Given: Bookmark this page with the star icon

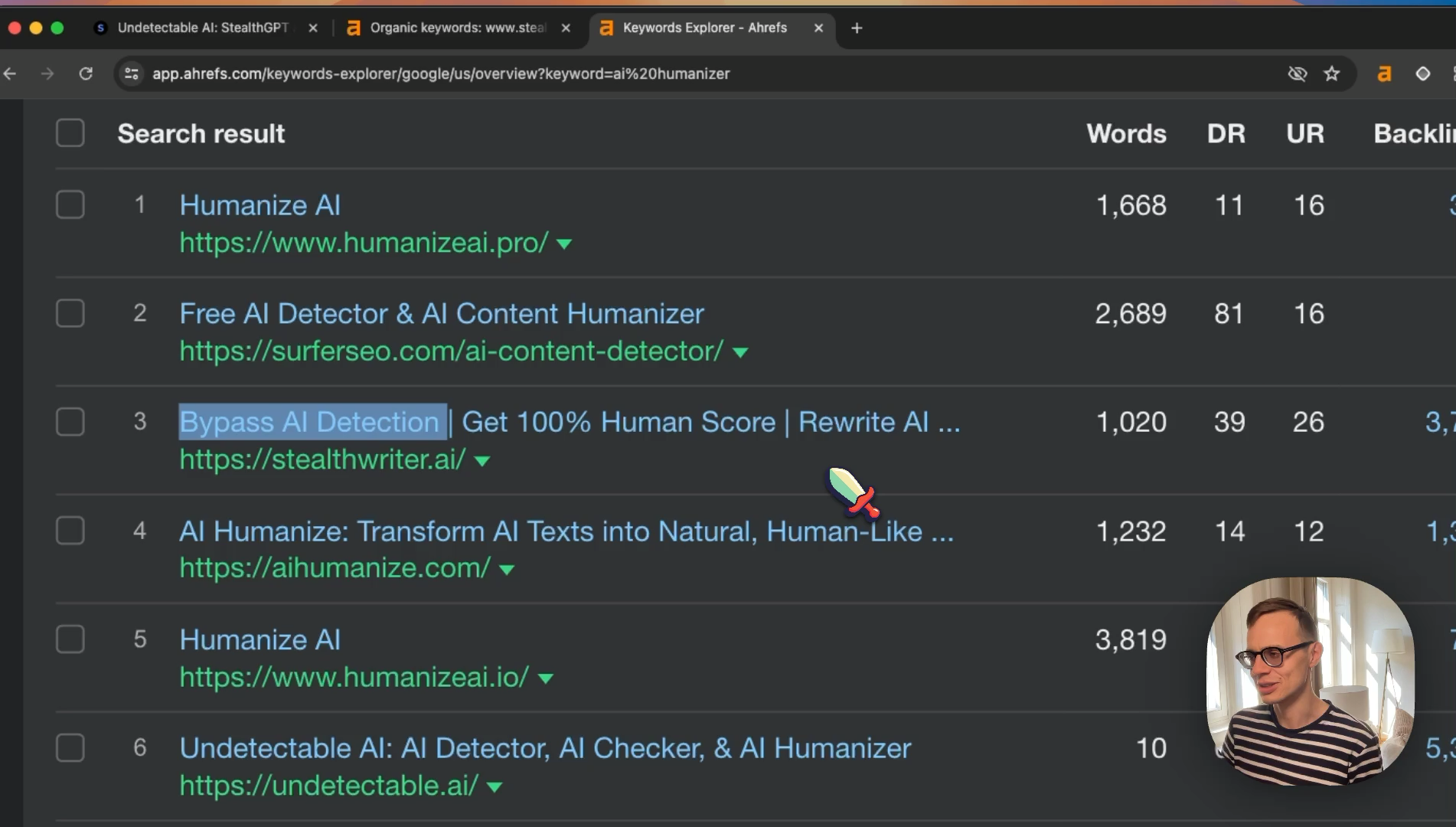Looking at the screenshot, I should pyautogui.click(x=1332, y=74).
